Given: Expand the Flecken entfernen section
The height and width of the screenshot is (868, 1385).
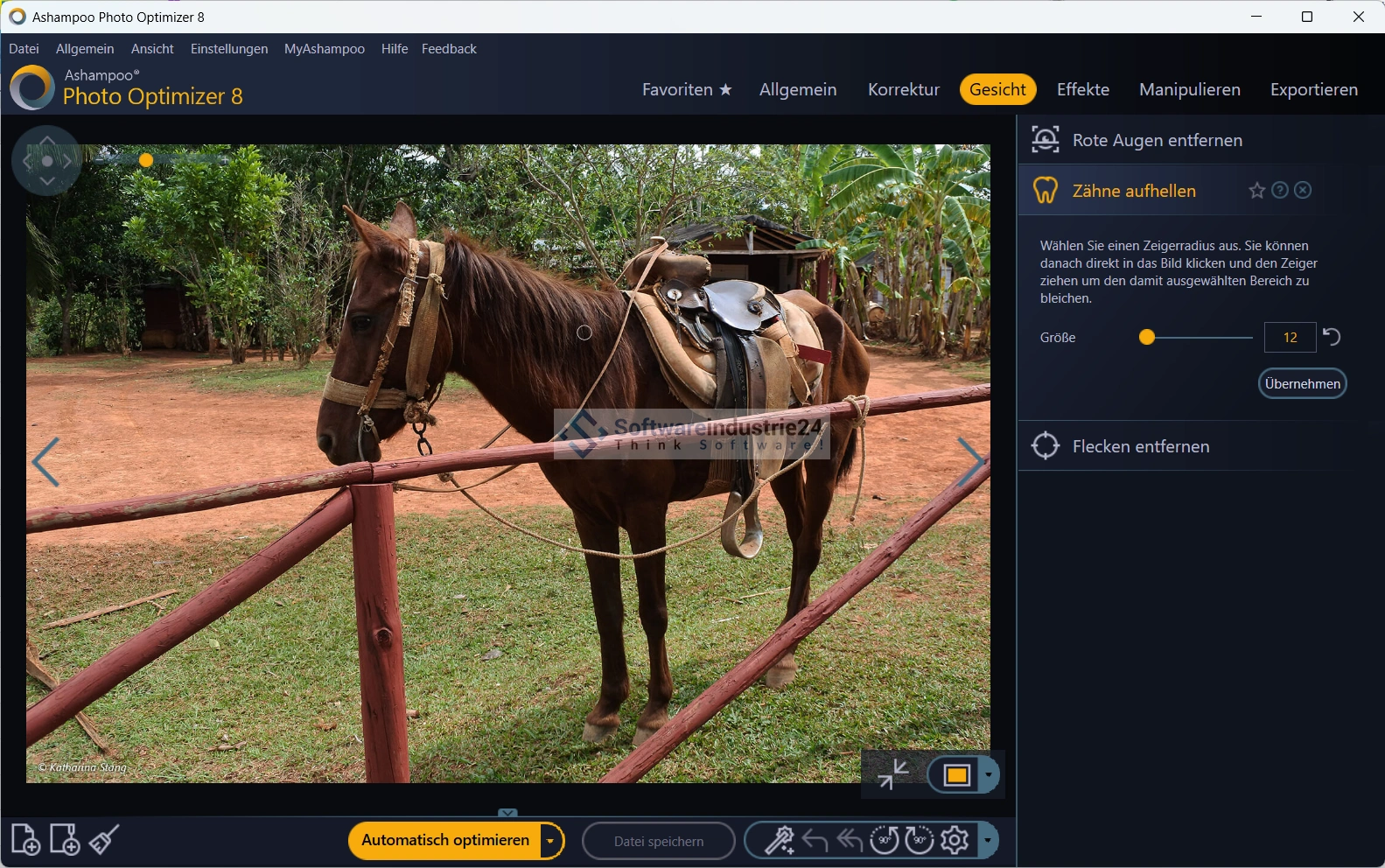Looking at the screenshot, I should [1140, 446].
